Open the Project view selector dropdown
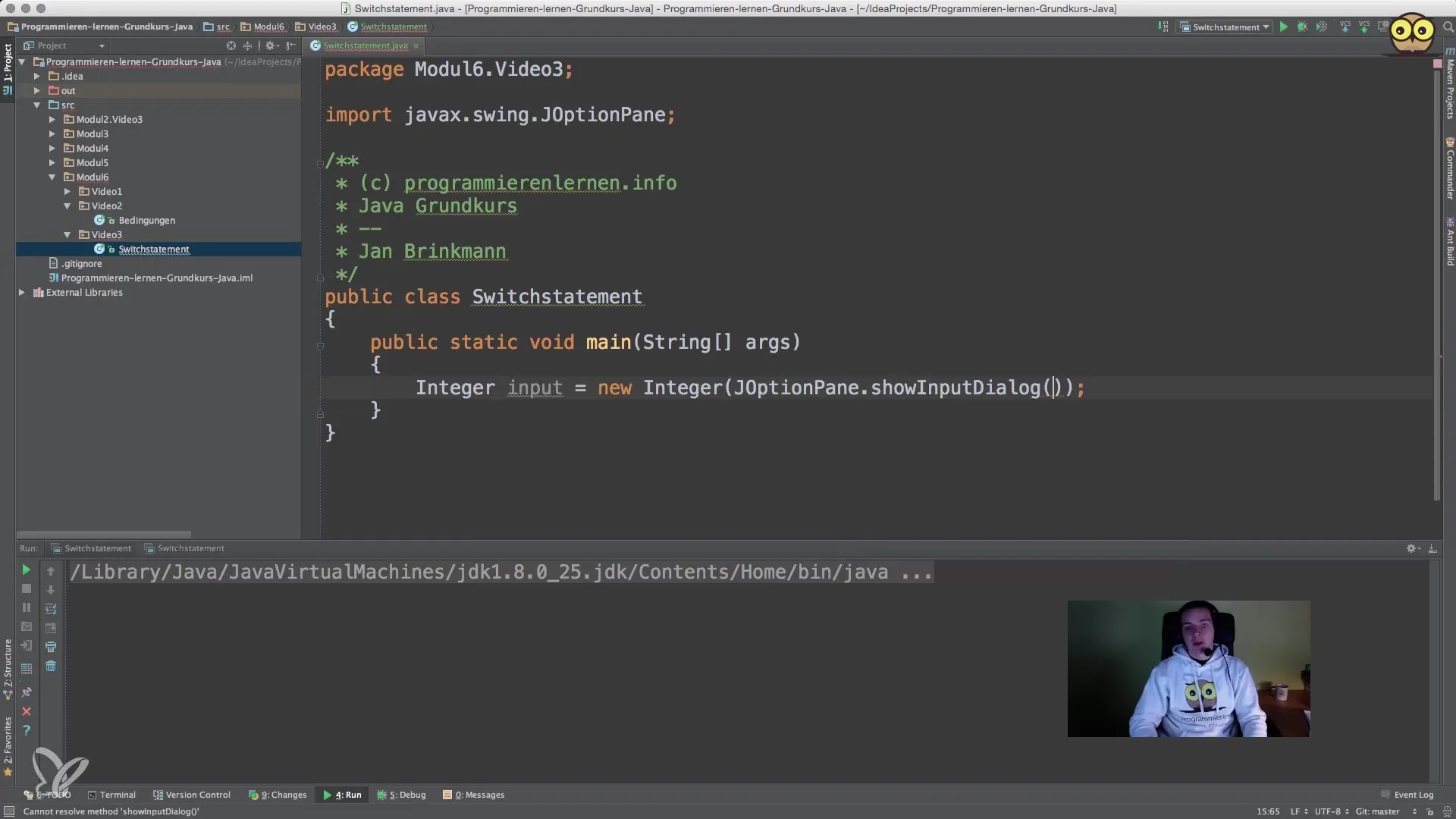This screenshot has width=1456, height=819. pyautogui.click(x=64, y=45)
